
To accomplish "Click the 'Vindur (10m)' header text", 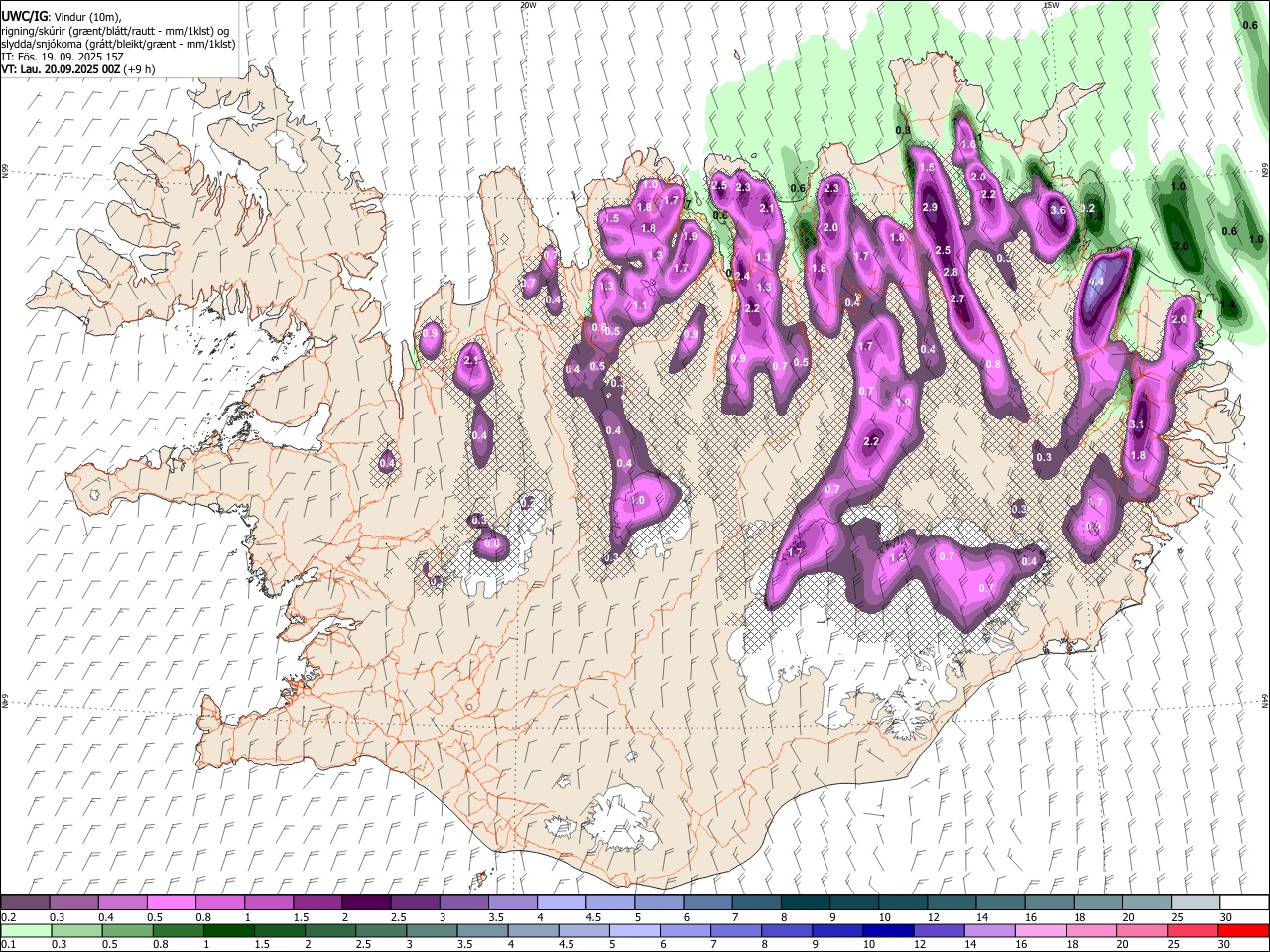I will 86,17.
